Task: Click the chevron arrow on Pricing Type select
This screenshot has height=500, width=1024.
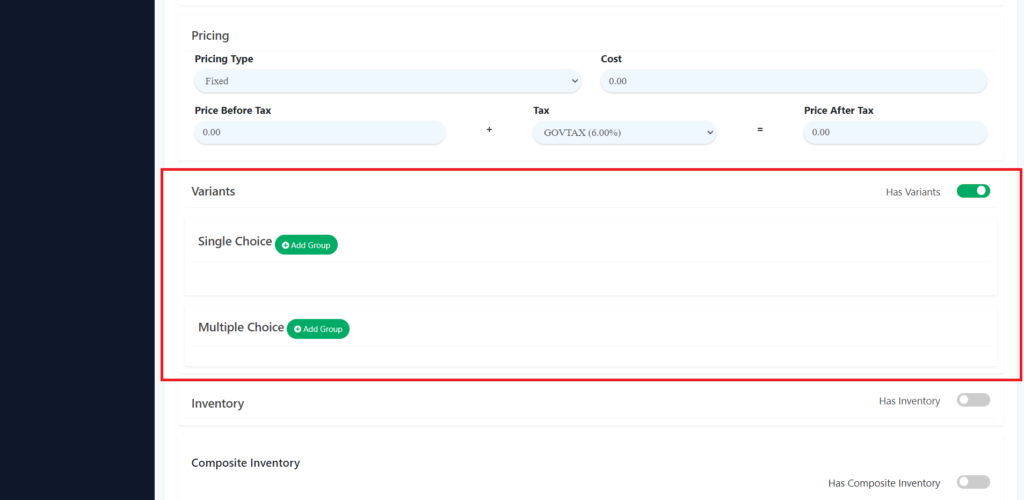Action: pyautogui.click(x=574, y=81)
